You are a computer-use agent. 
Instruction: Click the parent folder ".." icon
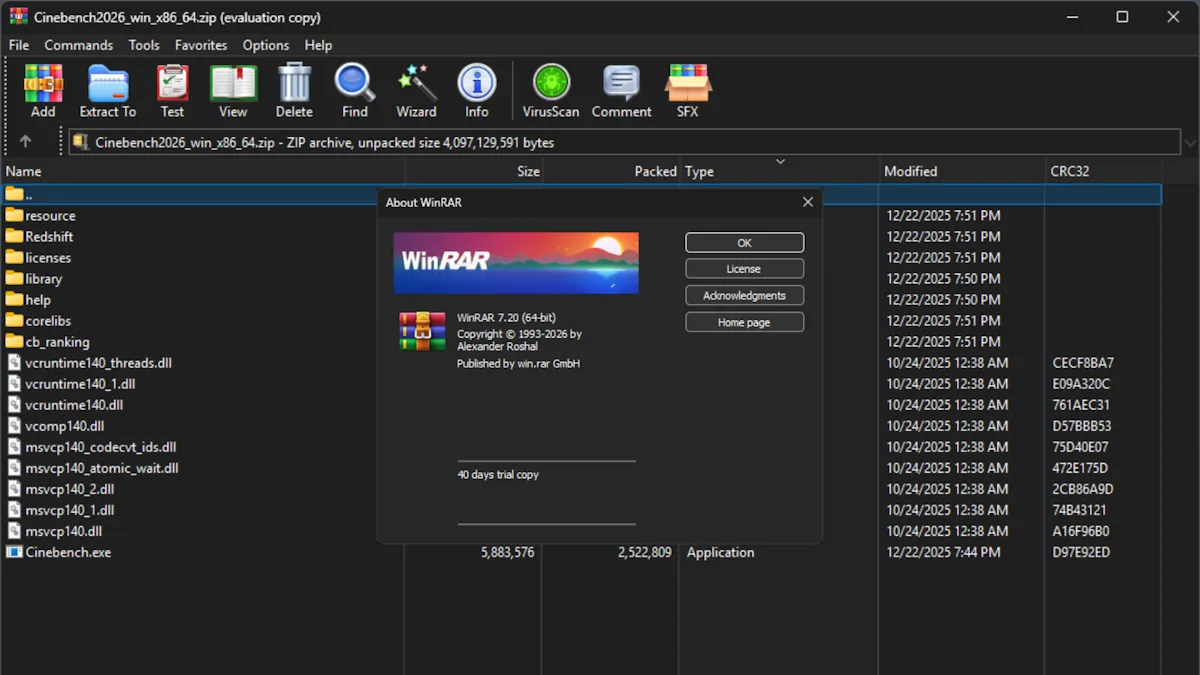click(14, 194)
